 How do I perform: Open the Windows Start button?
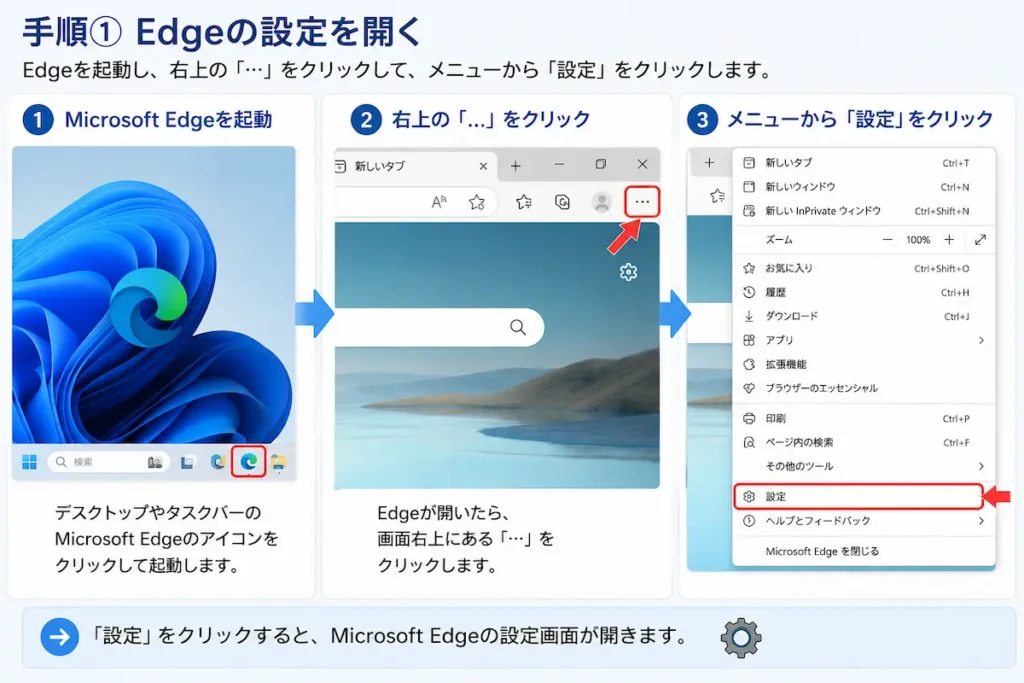(x=29, y=462)
